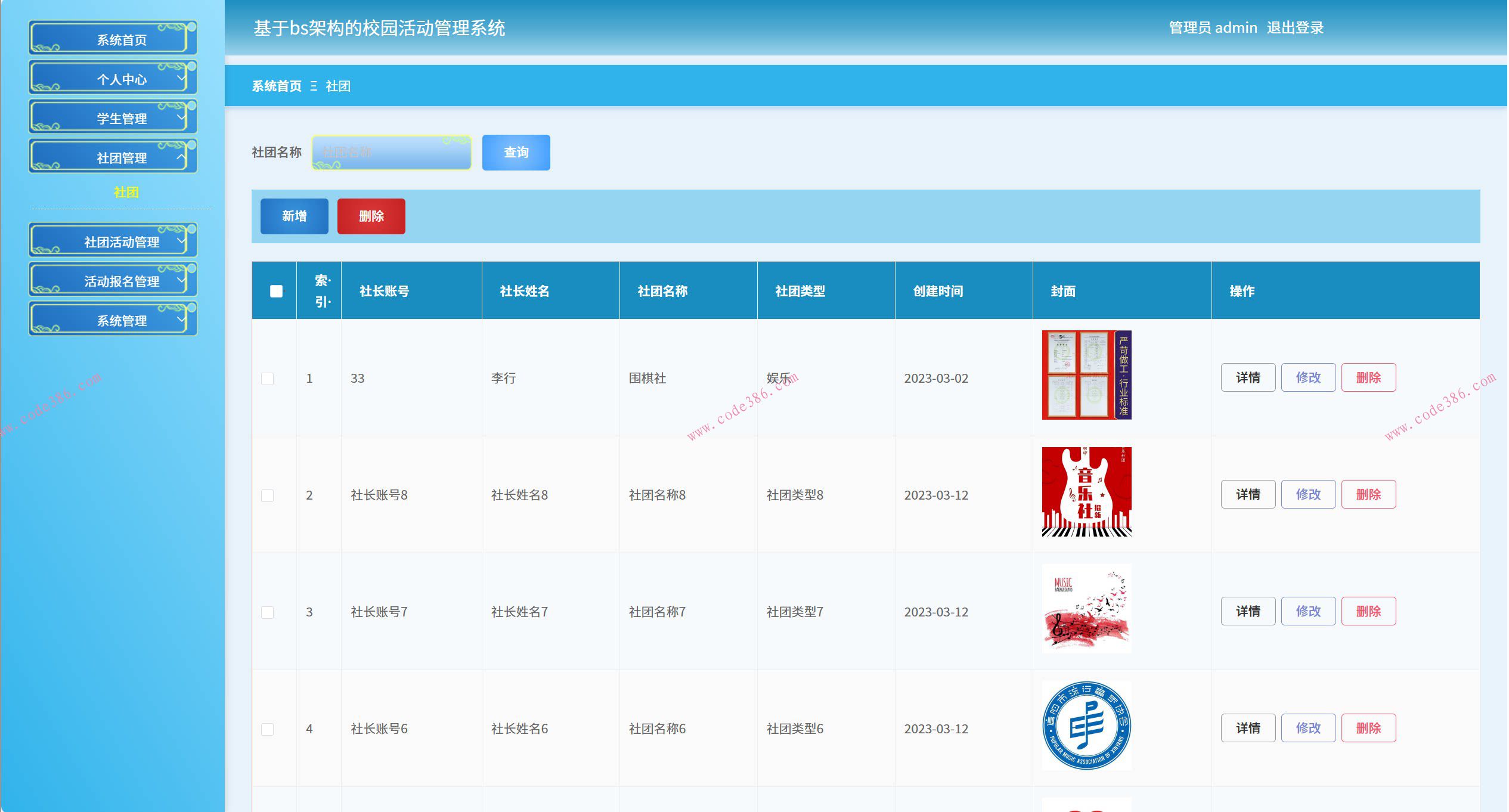Check the checkbox for the 围棋社 row

point(267,377)
